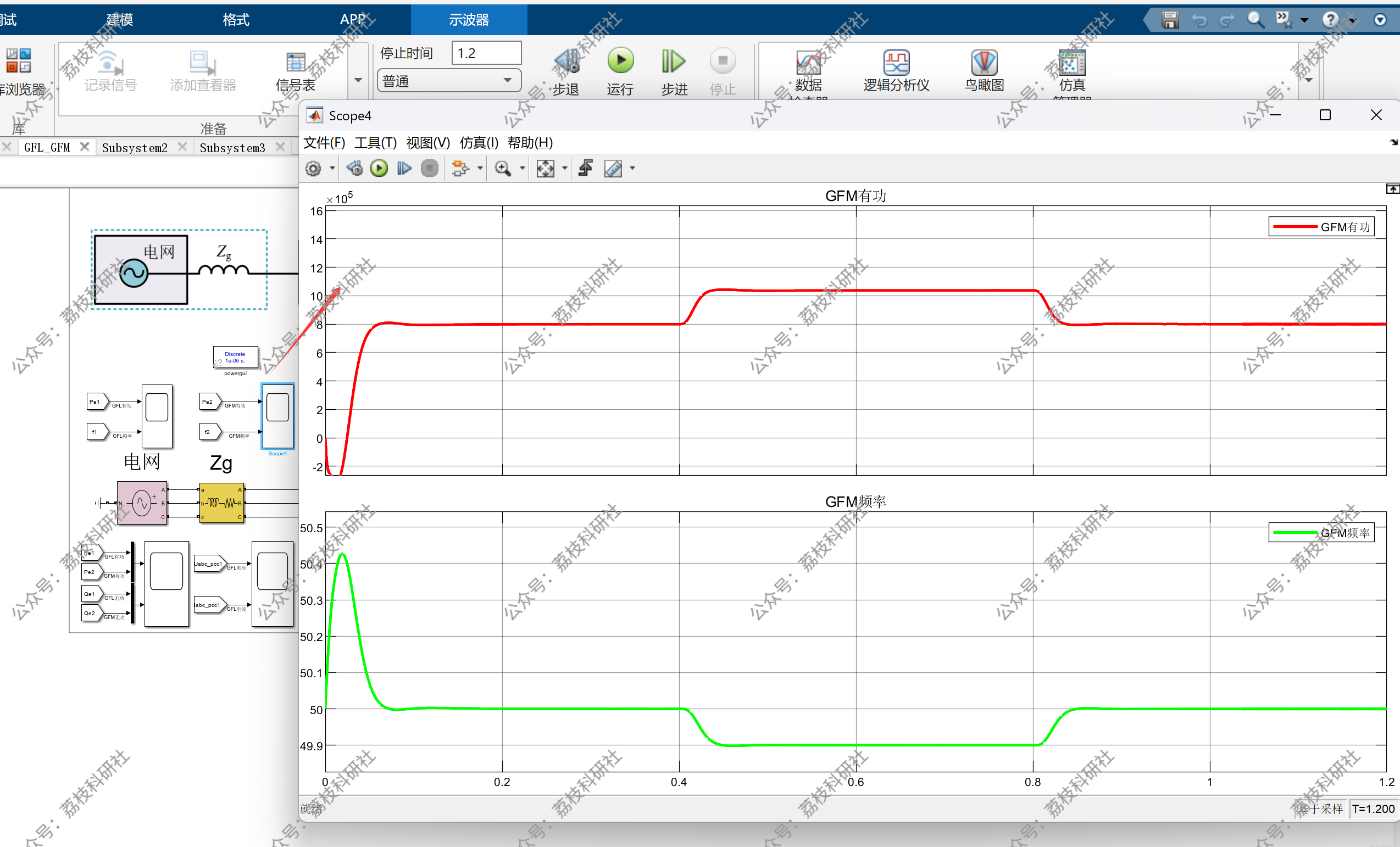
Task: Select powergui Discrete block
Action: (x=235, y=358)
